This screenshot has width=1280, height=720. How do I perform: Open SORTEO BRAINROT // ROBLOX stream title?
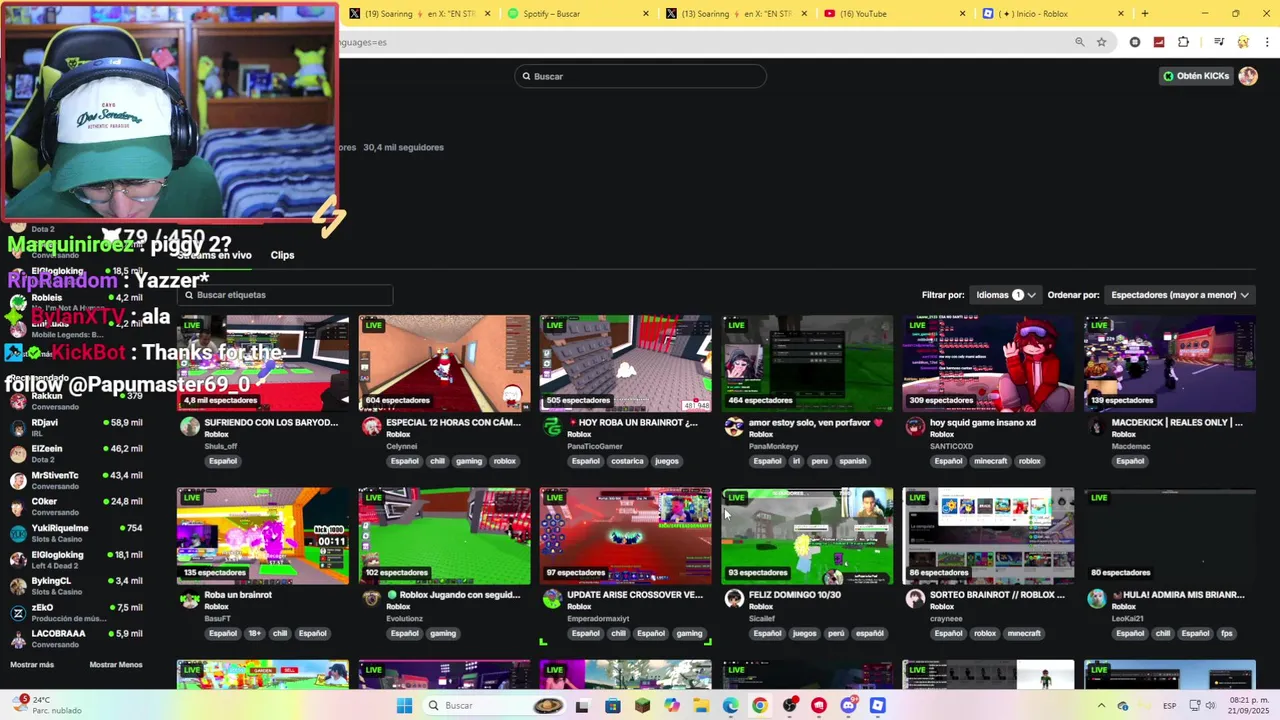(997, 594)
